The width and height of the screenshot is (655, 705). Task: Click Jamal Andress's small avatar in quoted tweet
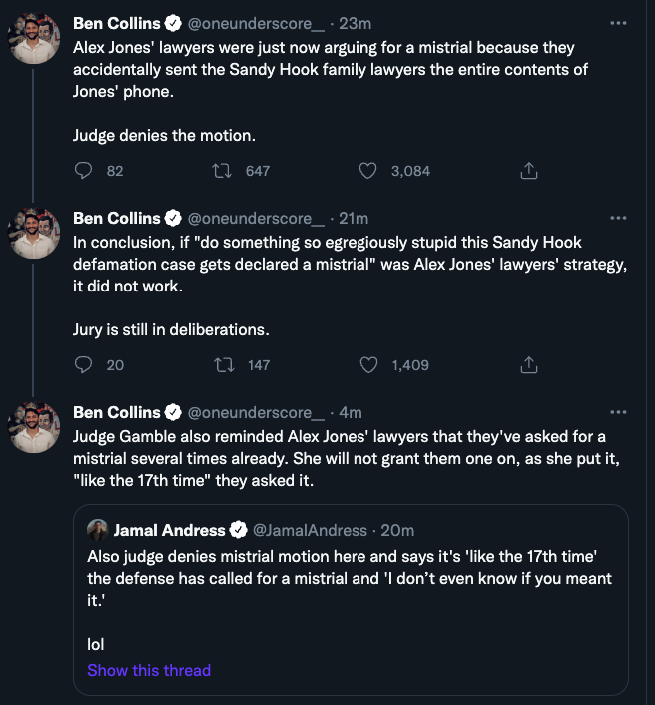pos(98,529)
